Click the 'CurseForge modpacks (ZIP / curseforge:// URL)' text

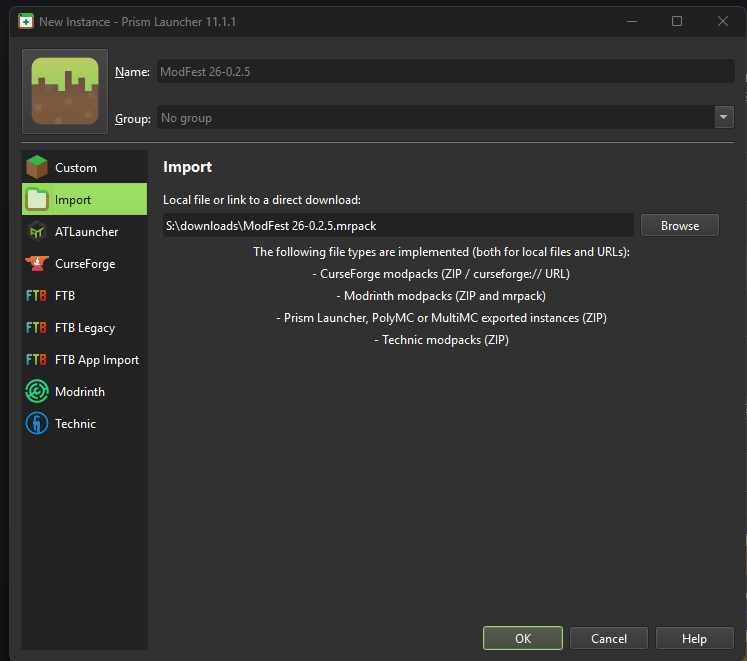[441, 274]
